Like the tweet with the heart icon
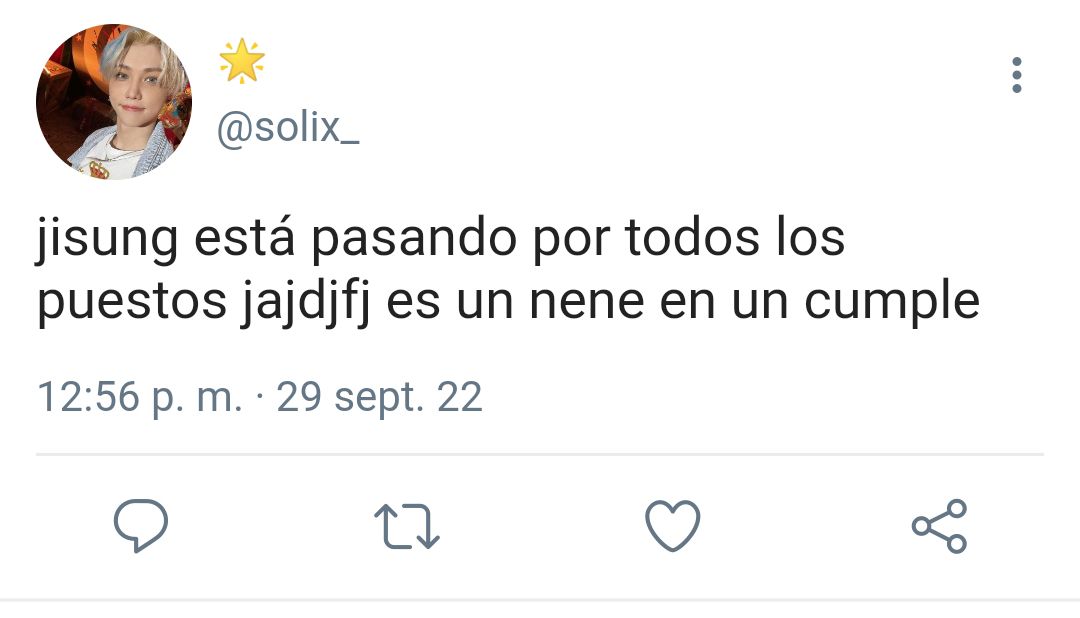This screenshot has height=618, width=1080. [672, 526]
